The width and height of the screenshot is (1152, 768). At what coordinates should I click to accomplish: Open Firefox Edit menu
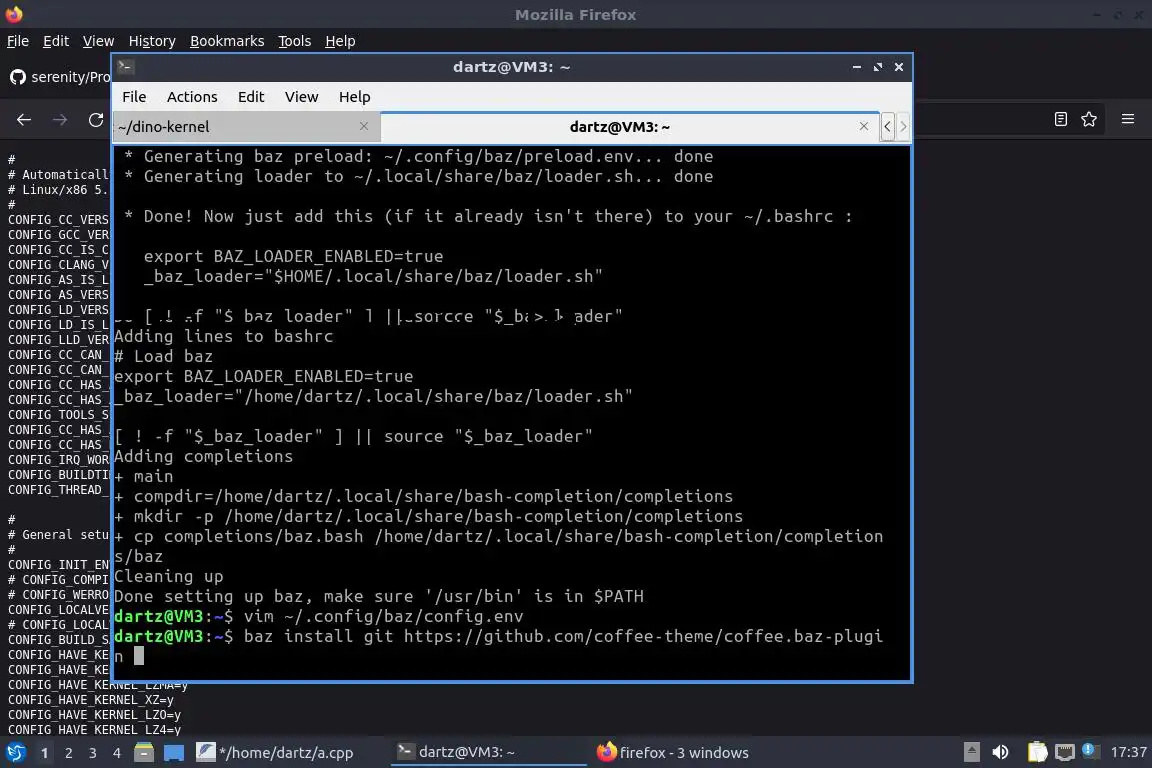[56, 41]
